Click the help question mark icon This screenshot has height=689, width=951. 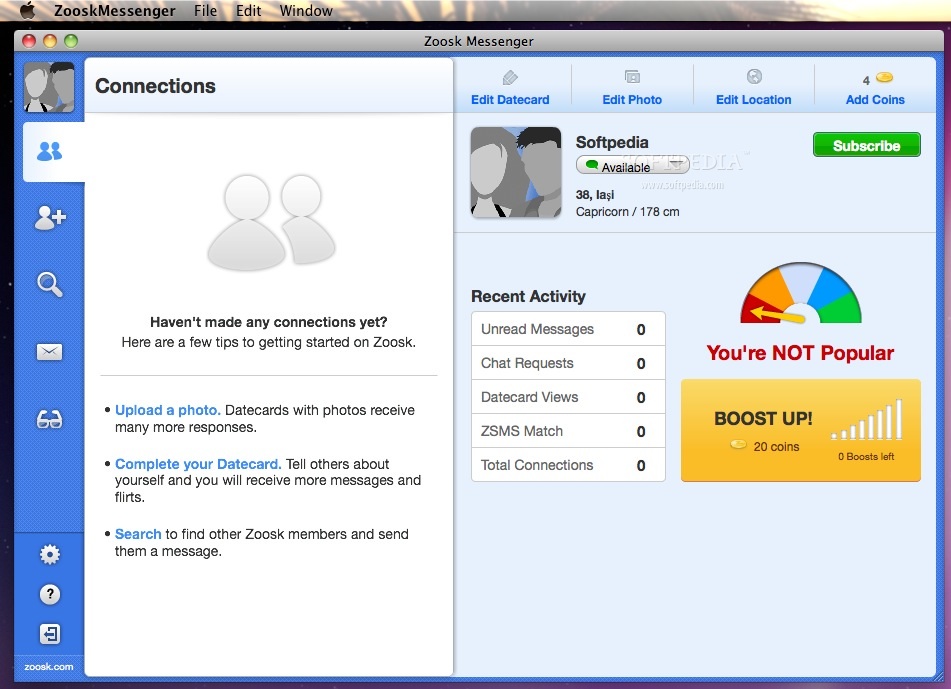(50, 594)
